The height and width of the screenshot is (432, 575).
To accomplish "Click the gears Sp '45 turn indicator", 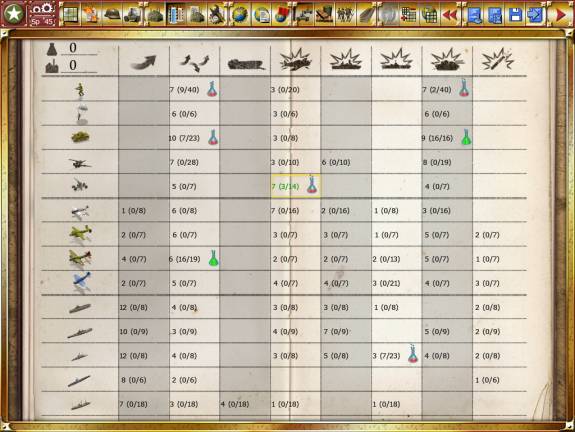I will click(x=42, y=15).
